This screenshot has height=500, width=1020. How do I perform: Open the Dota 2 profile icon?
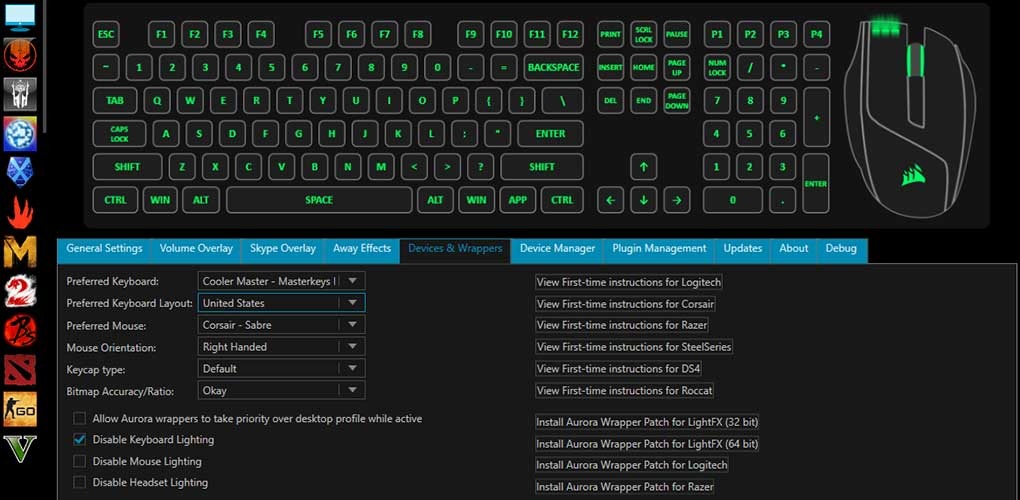[x=20, y=370]
